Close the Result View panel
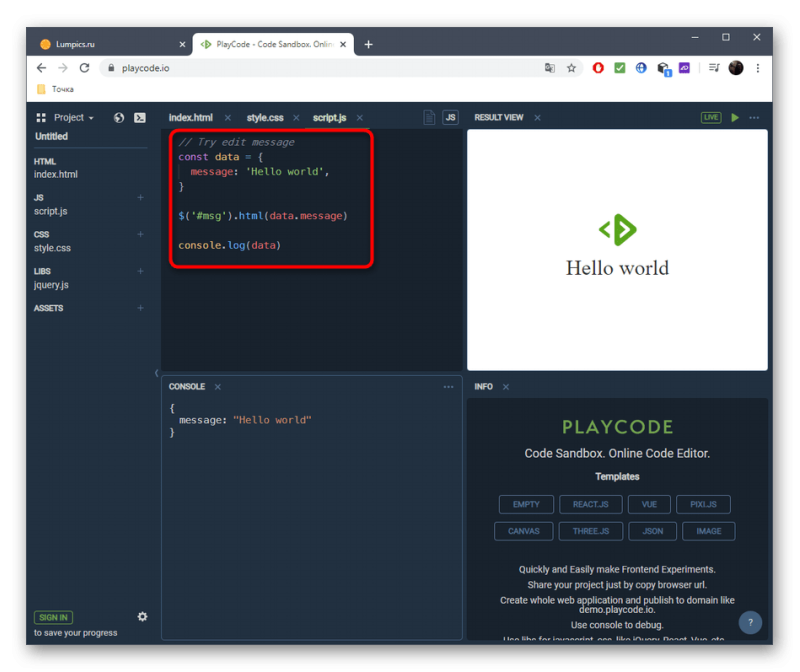 (x=537, y=118)
